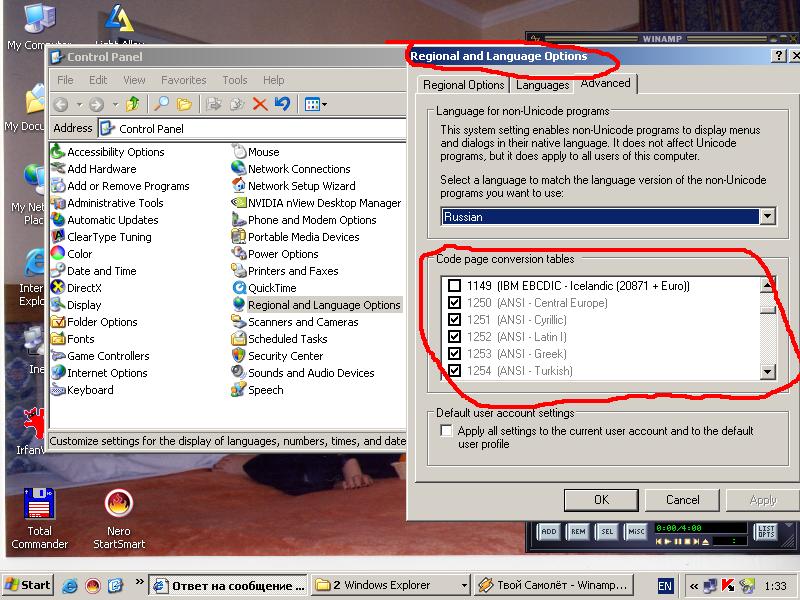Click the Start button
This screenshot has height=600, width=800.
pyautogui.click(x=28, y=585)
